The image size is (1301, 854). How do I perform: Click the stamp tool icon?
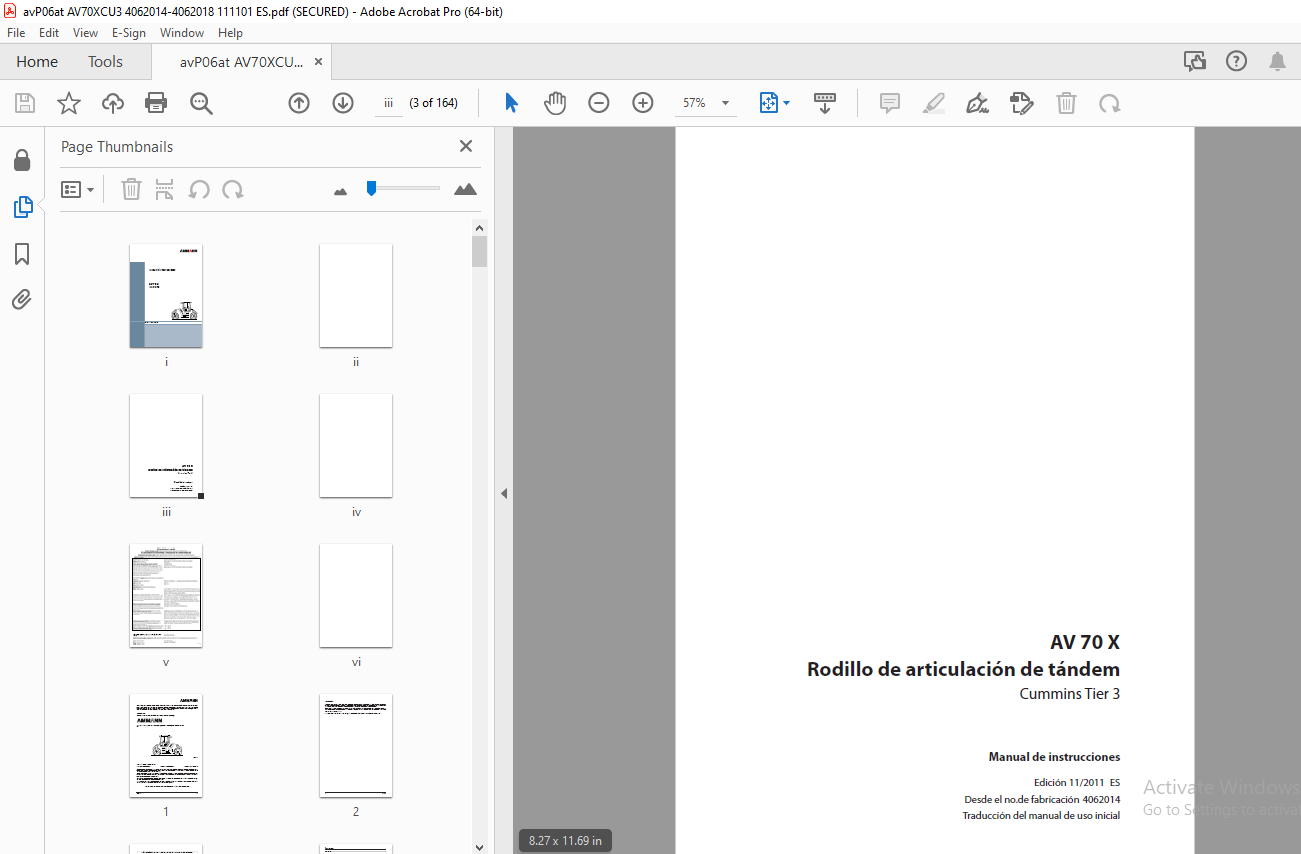pos(1022,103)
